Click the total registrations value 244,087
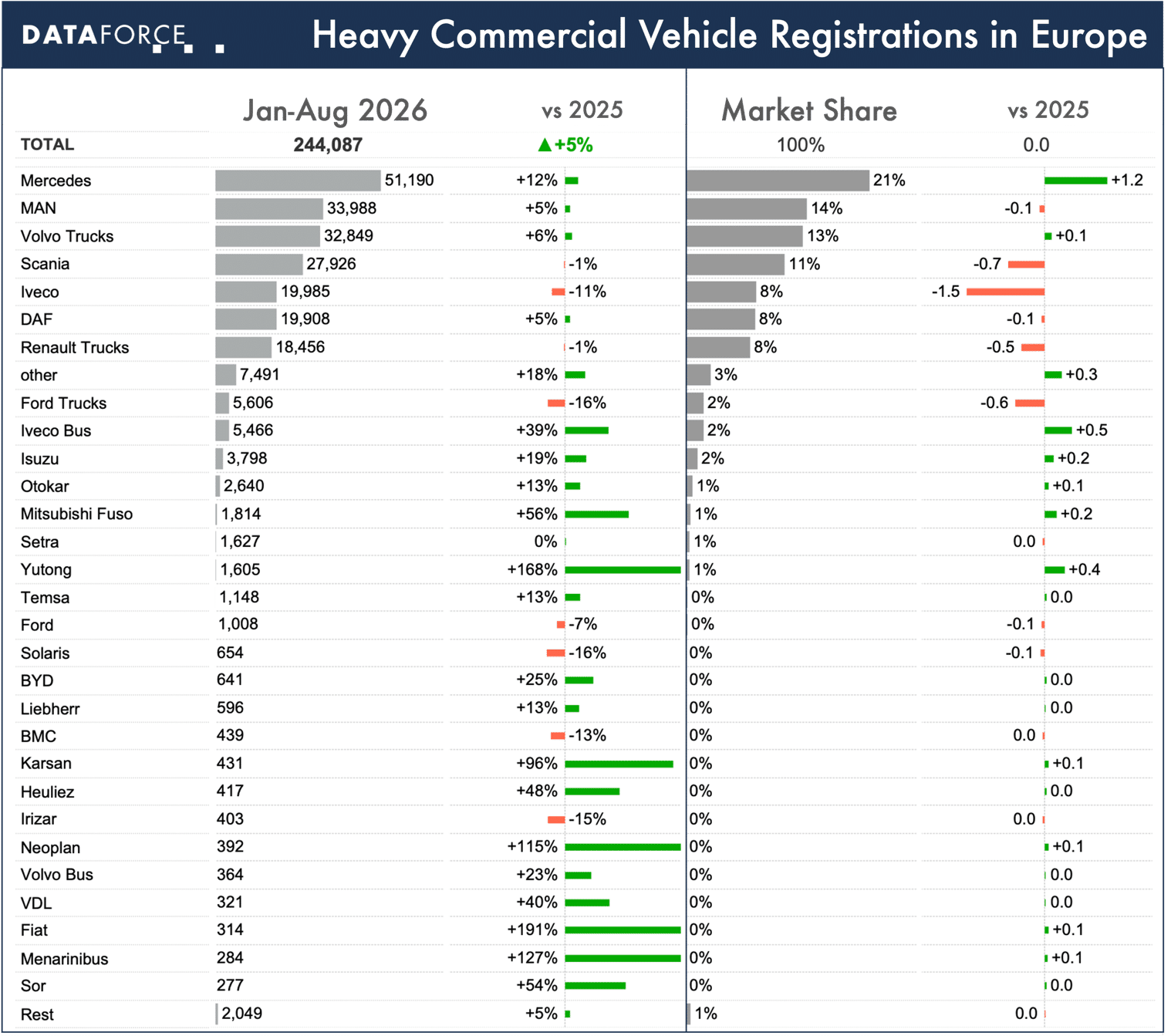 point(328,145)
